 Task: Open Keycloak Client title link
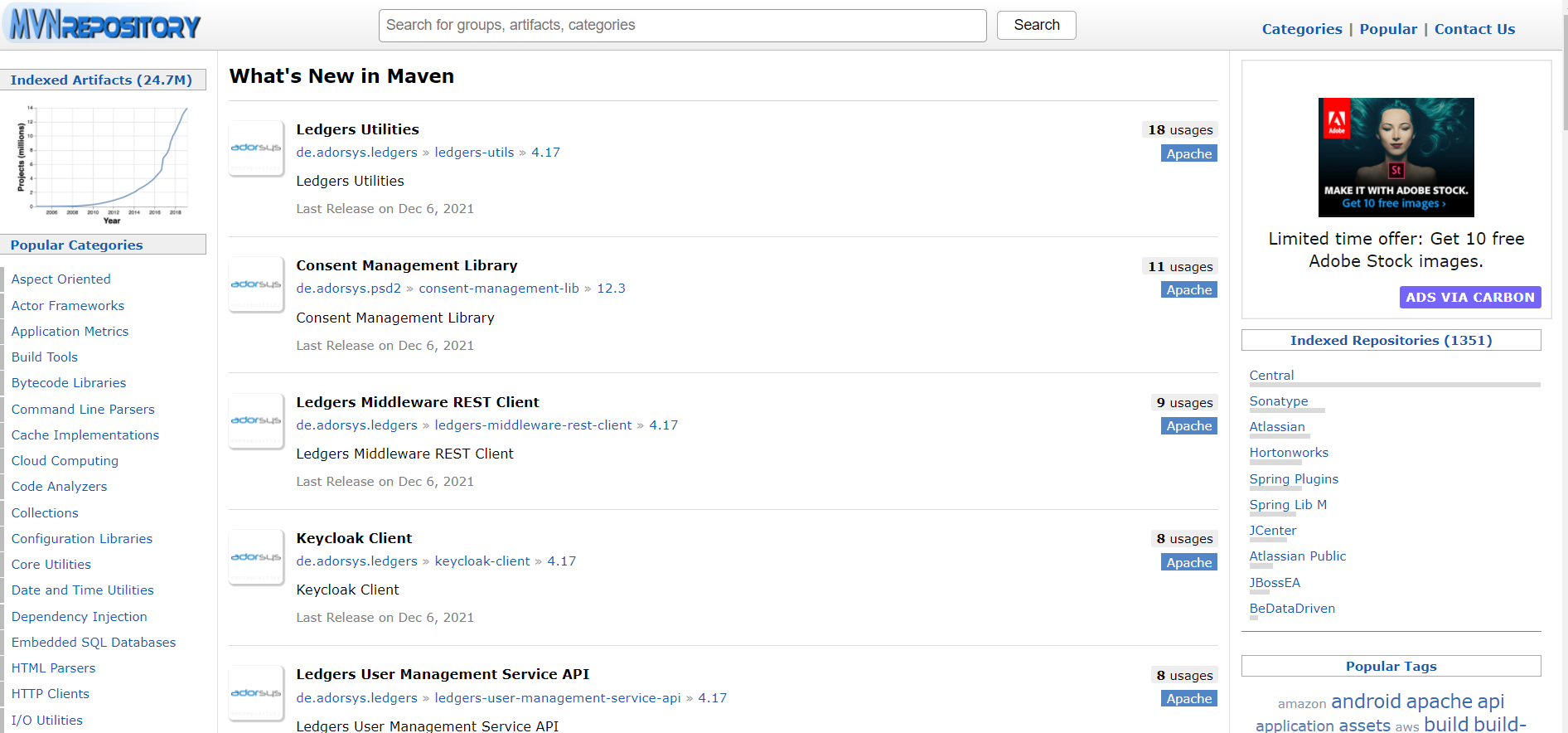coord(354,538)
